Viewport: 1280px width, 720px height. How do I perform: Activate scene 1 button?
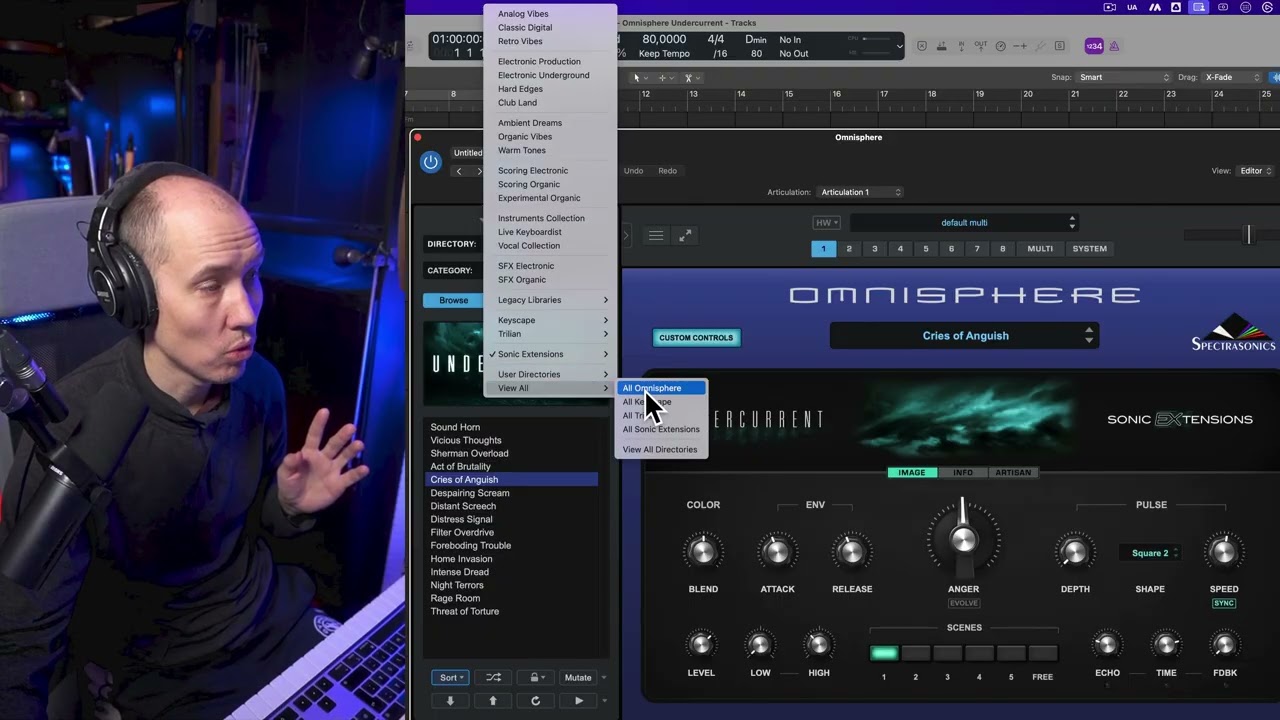(x=884, y=653)
